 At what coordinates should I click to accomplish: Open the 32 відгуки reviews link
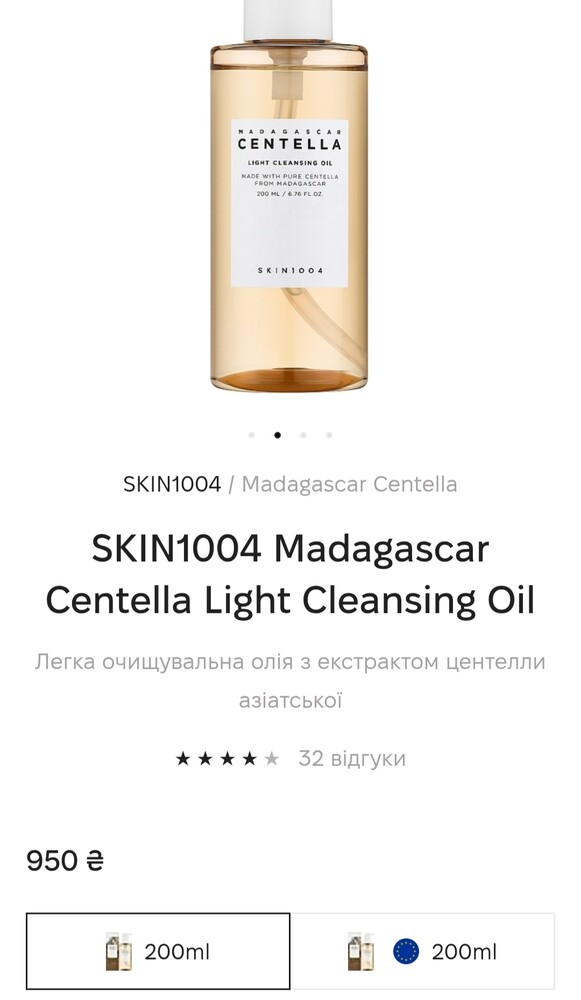point(352,758)
